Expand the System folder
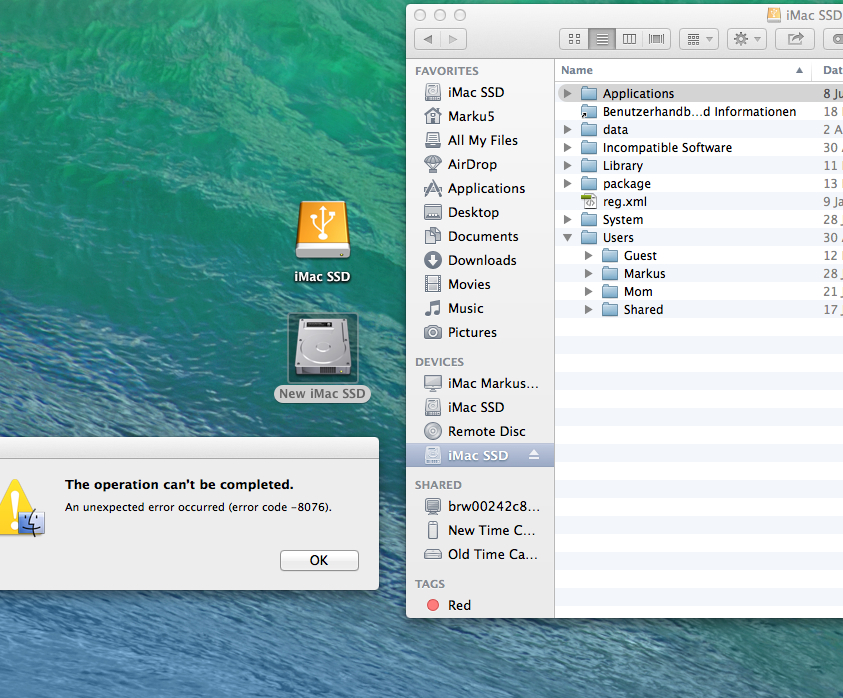This screenshot has width=843, height=698. (x=567, y=219)
